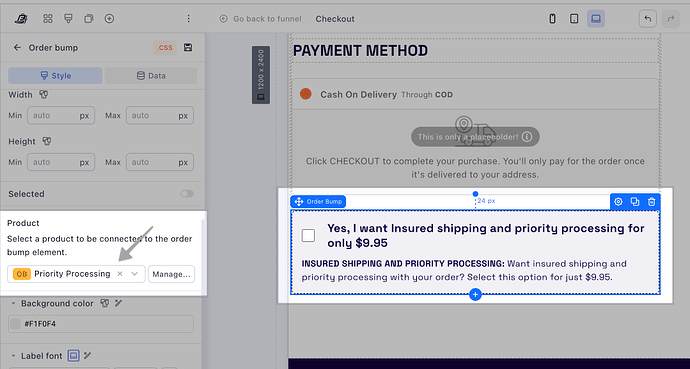
Task: Switch to the Style tab
Action: click(x=55, y=76)
